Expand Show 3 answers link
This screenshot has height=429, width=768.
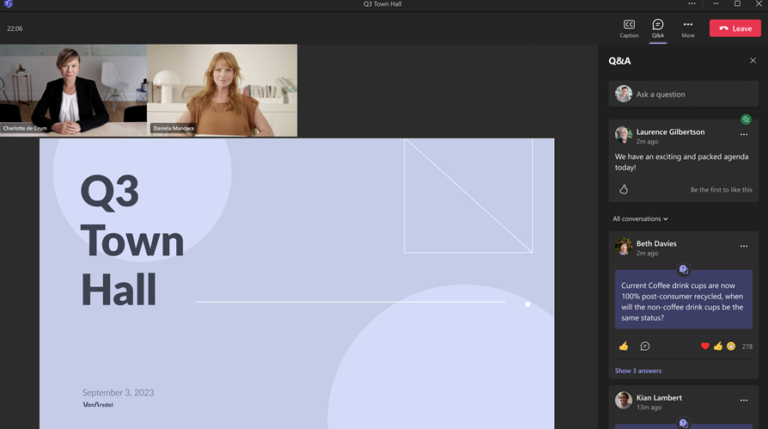(638, 371)
